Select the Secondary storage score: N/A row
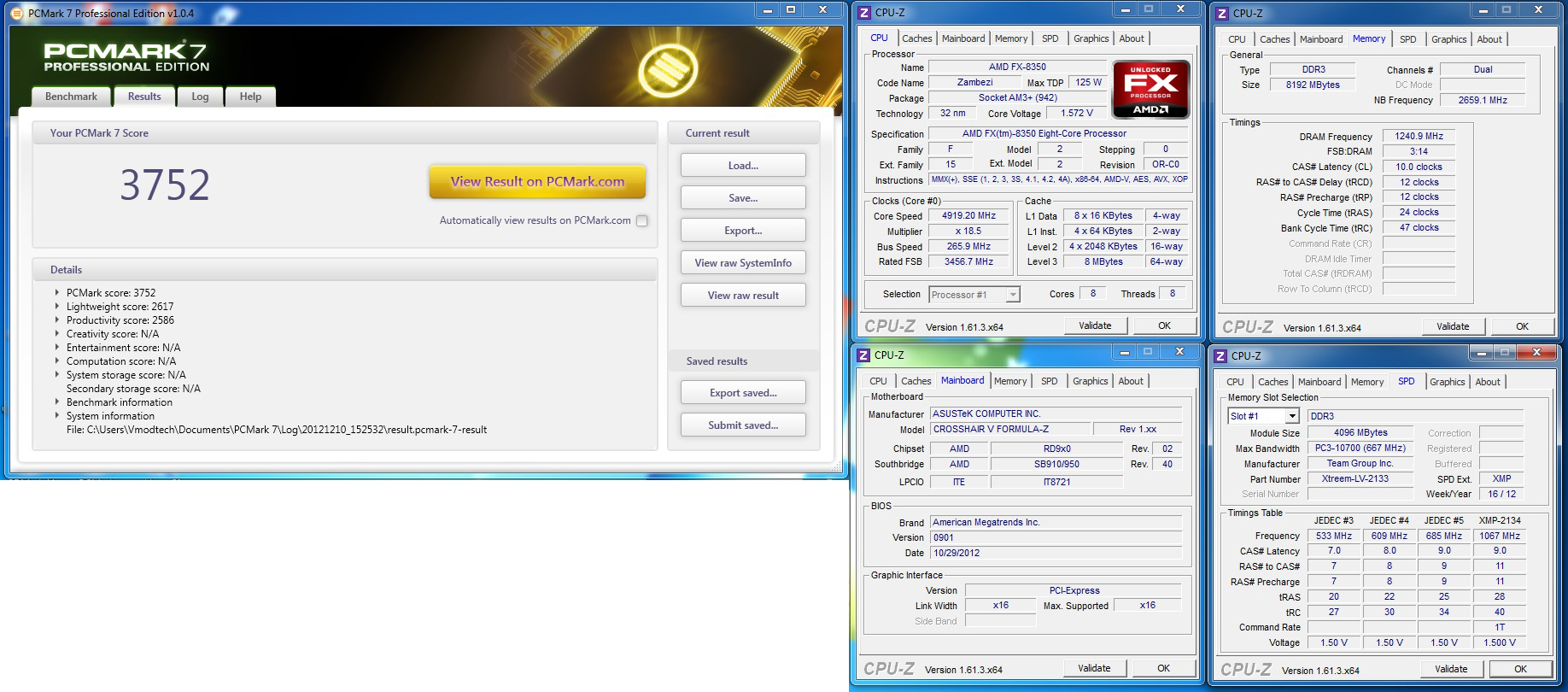 coord(133,389)
